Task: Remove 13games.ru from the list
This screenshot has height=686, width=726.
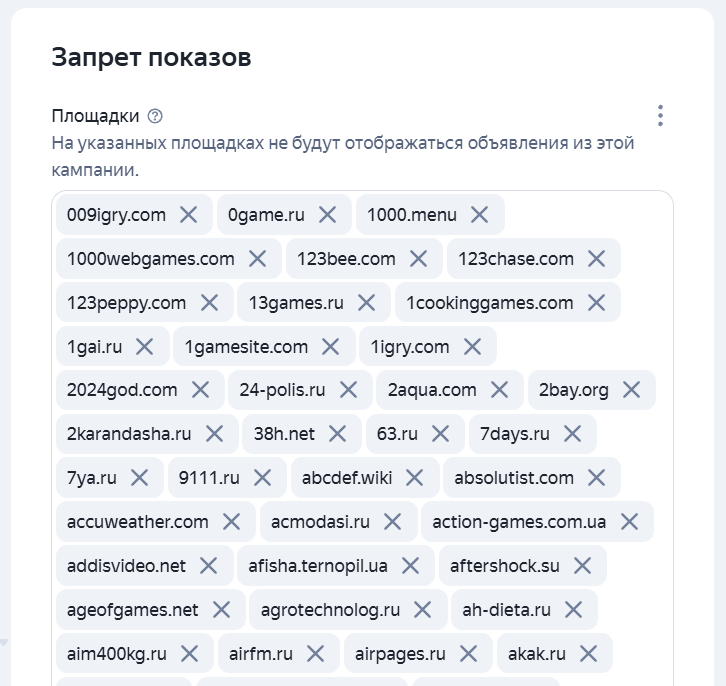Action: pyautogui.click(x=366, y=303)
